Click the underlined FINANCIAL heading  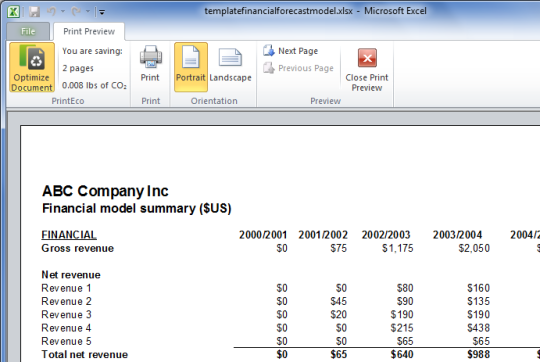69,235
